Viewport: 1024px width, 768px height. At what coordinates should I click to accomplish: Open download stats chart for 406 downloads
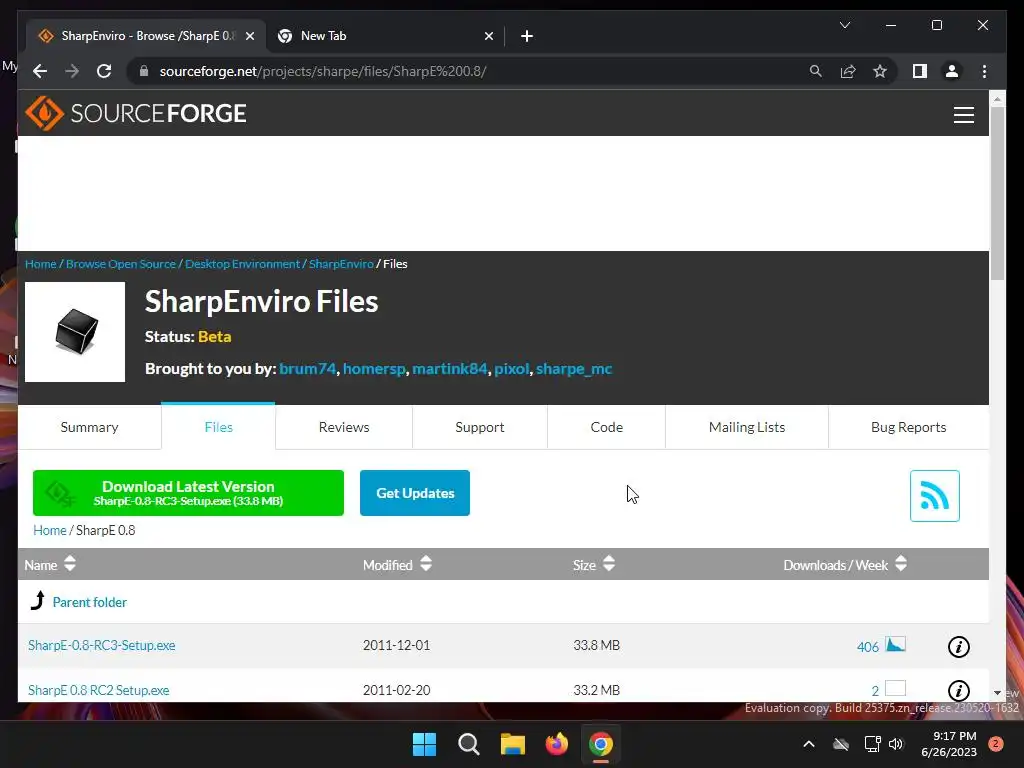(895, 645)
